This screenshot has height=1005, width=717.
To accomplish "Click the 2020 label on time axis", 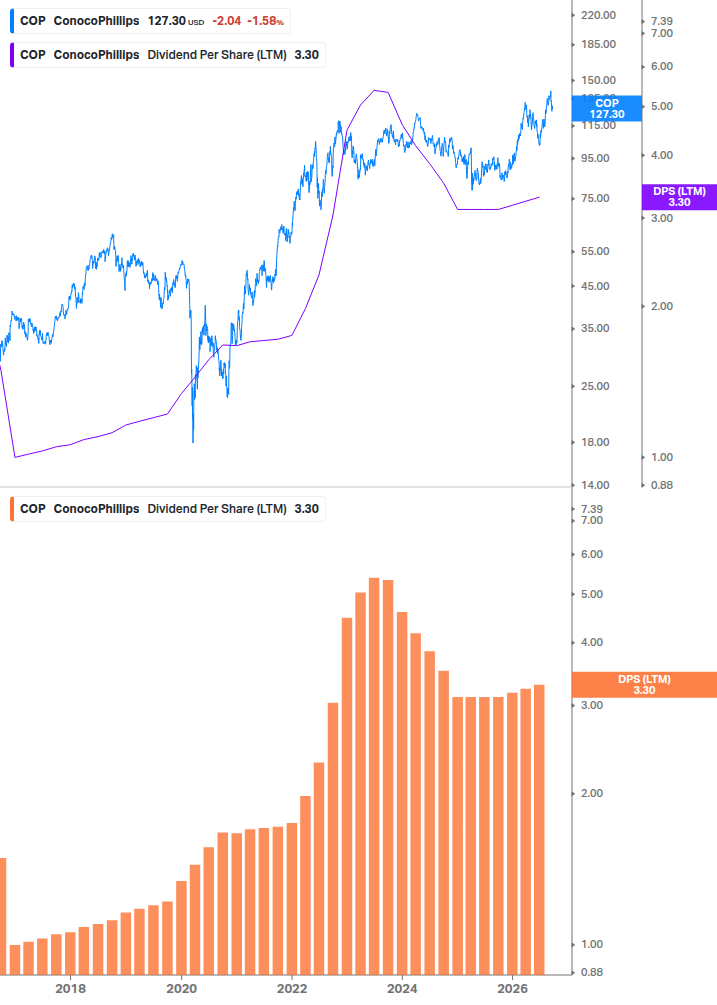I will [x=181, y=988].
